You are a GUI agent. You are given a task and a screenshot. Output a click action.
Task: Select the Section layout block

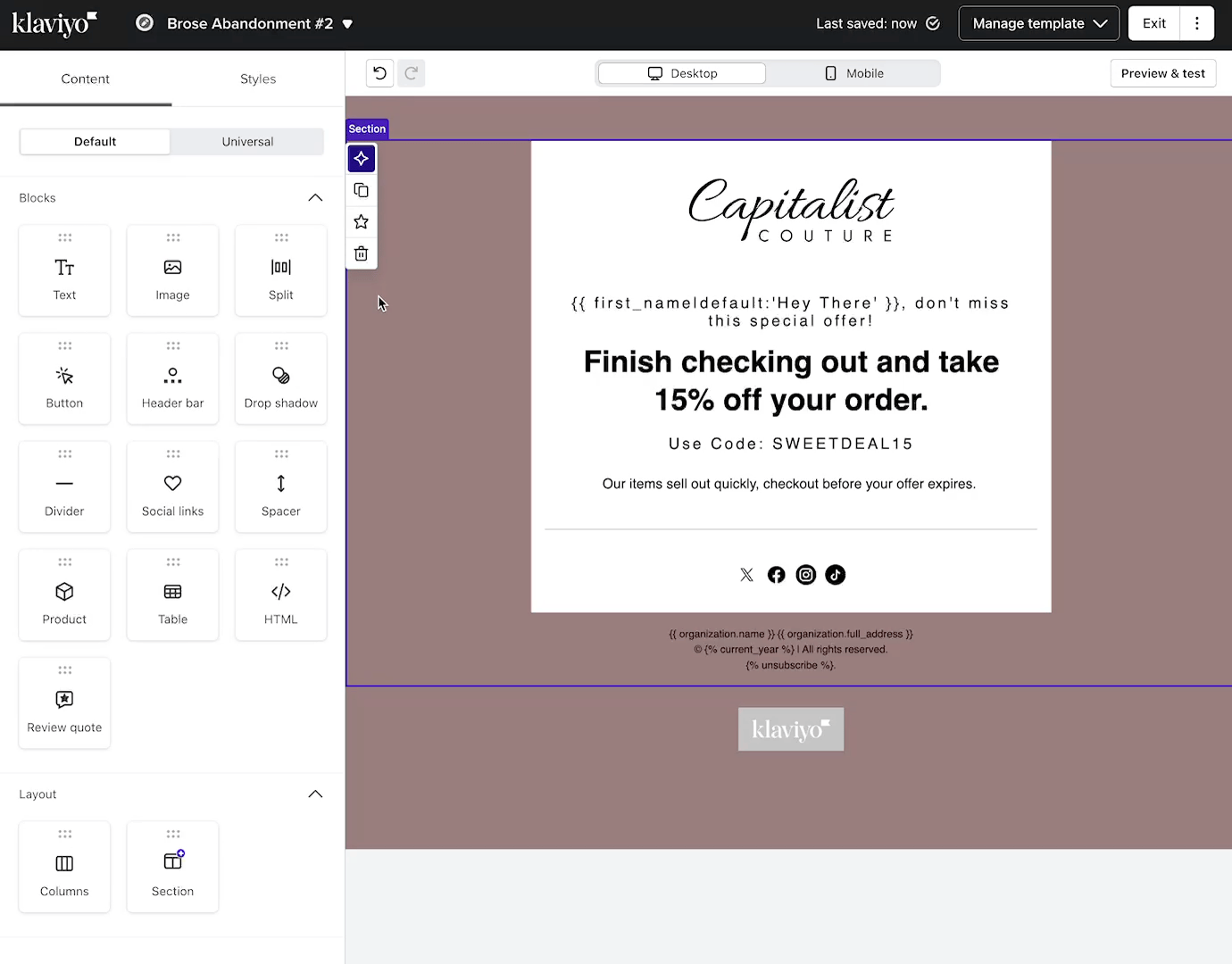[x=172, y=867]
